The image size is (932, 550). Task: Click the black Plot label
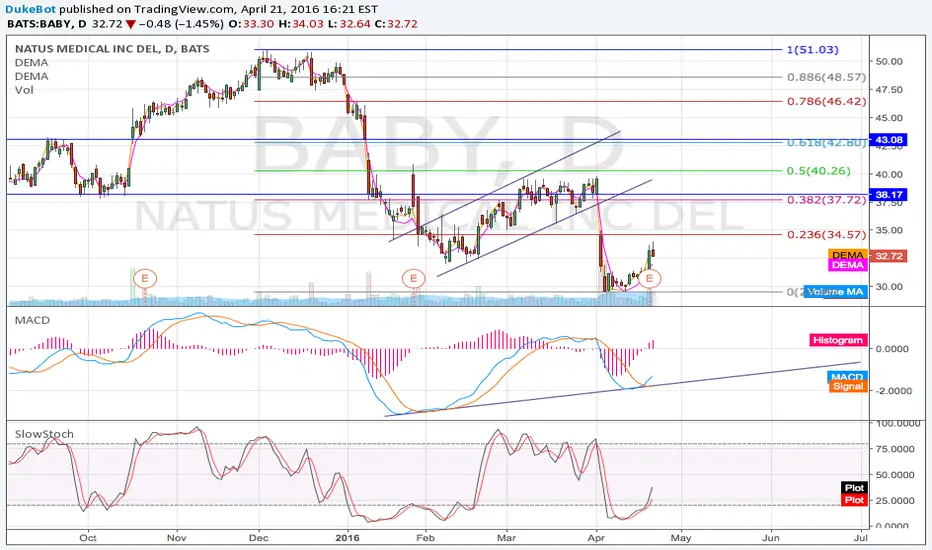pyautogui.click(x=854, y=488)
